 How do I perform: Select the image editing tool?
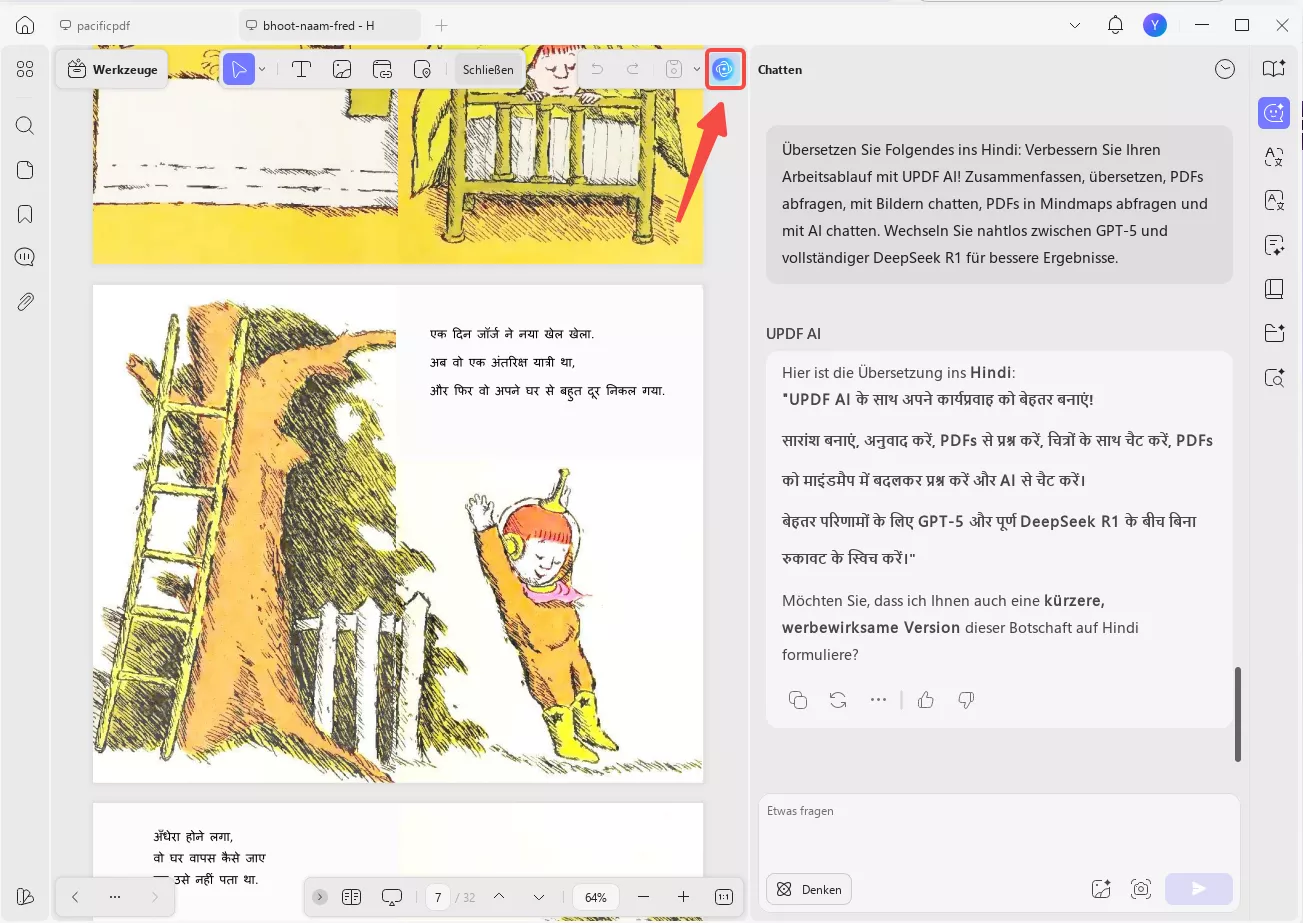point(341,69)
